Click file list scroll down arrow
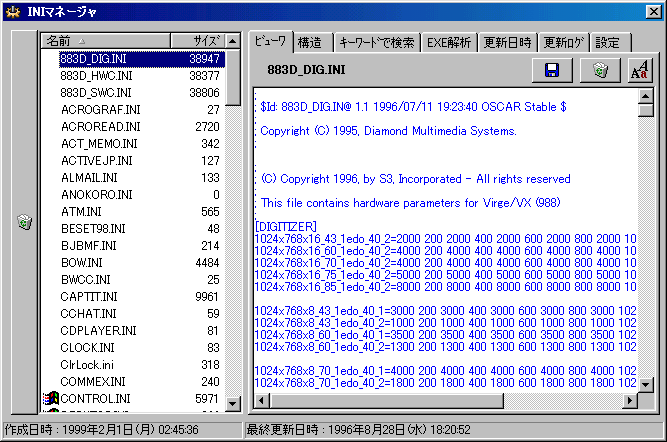The height and width of the screenshot is (442, 667). [x=233, y=403]
